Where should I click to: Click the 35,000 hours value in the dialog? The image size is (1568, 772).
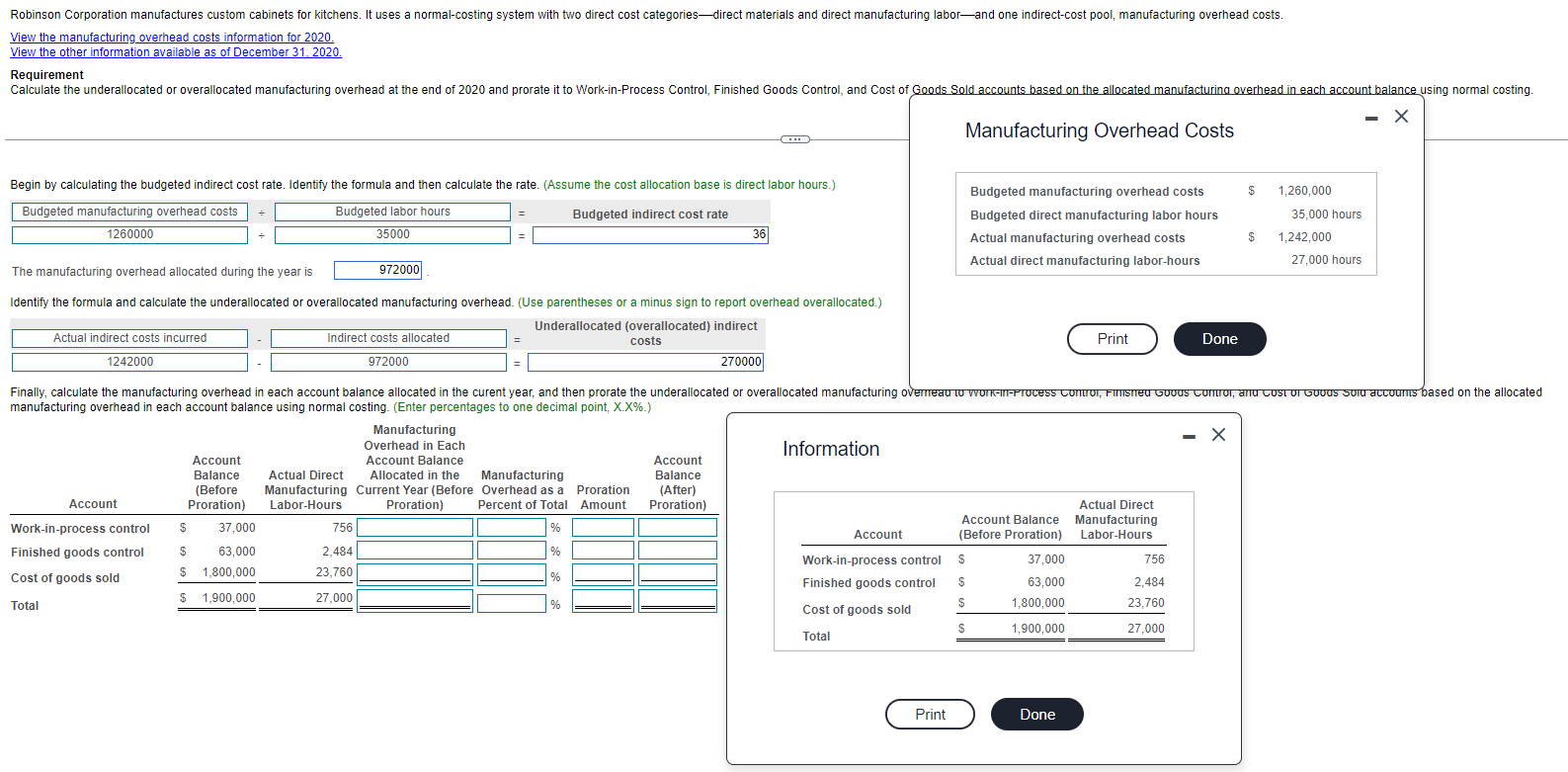point(1326,214)
